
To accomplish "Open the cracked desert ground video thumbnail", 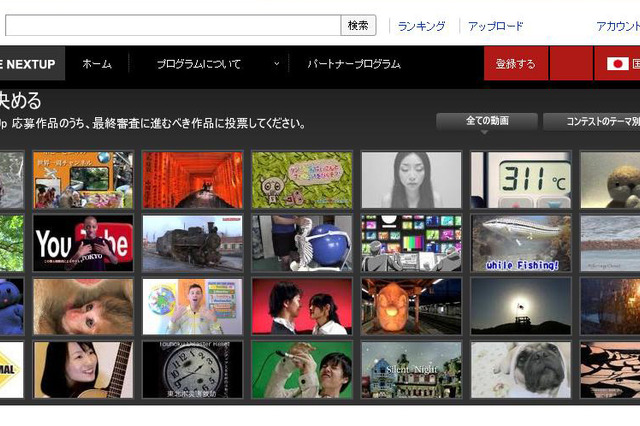I will [610, 370].
